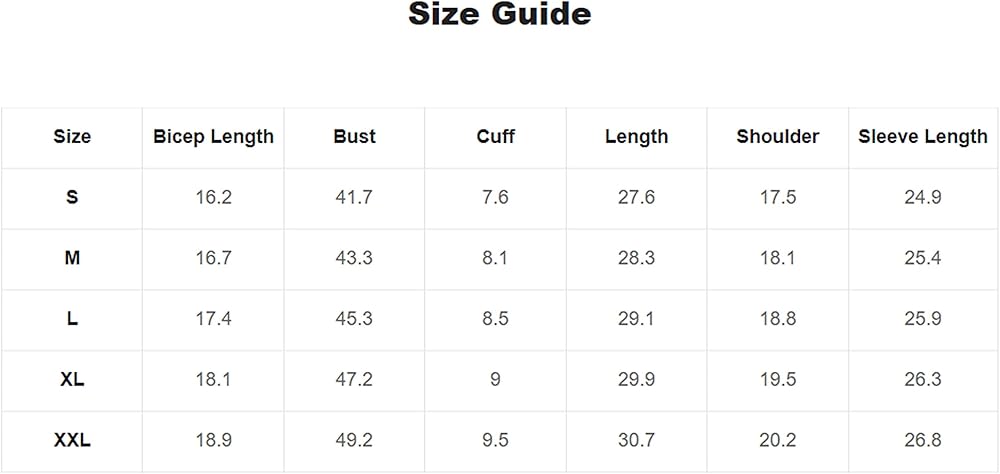Click the 8.1 cuff value for M
Screen dimensions: 1000x474
(x=495, y=259)
